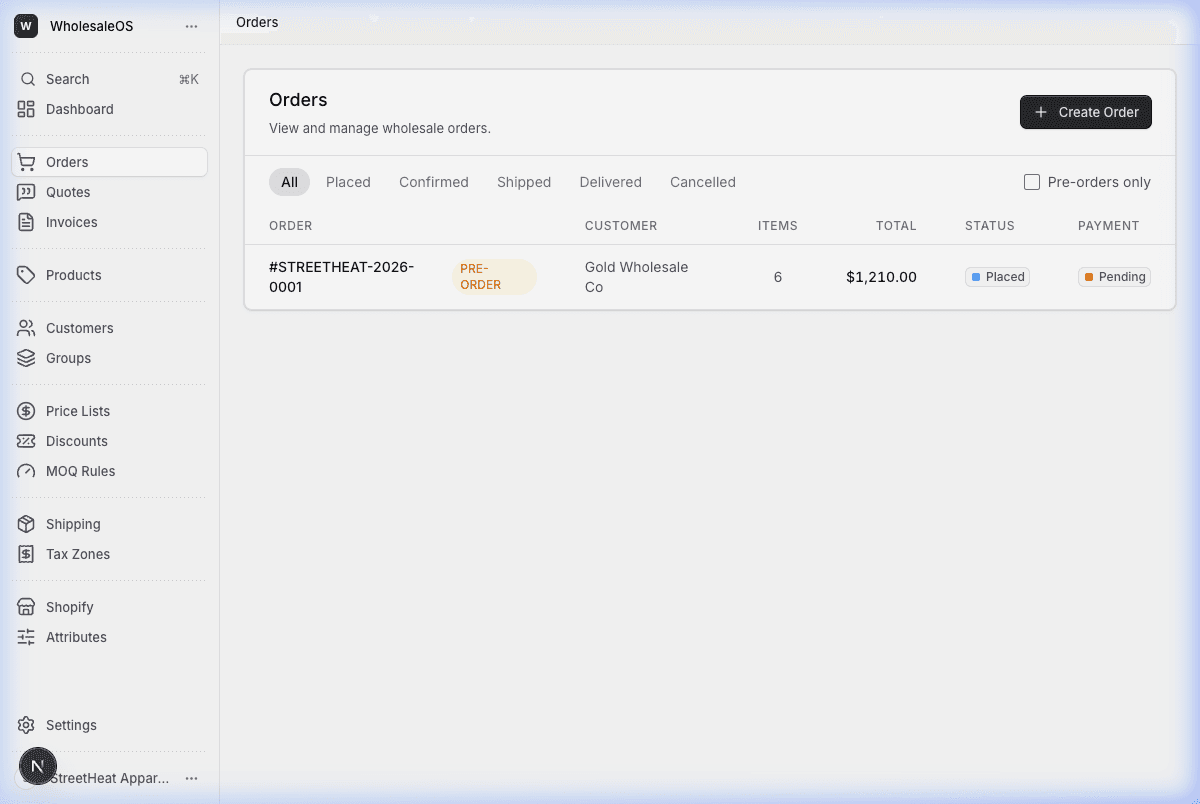Click the Products tag icon

point(27,274)
